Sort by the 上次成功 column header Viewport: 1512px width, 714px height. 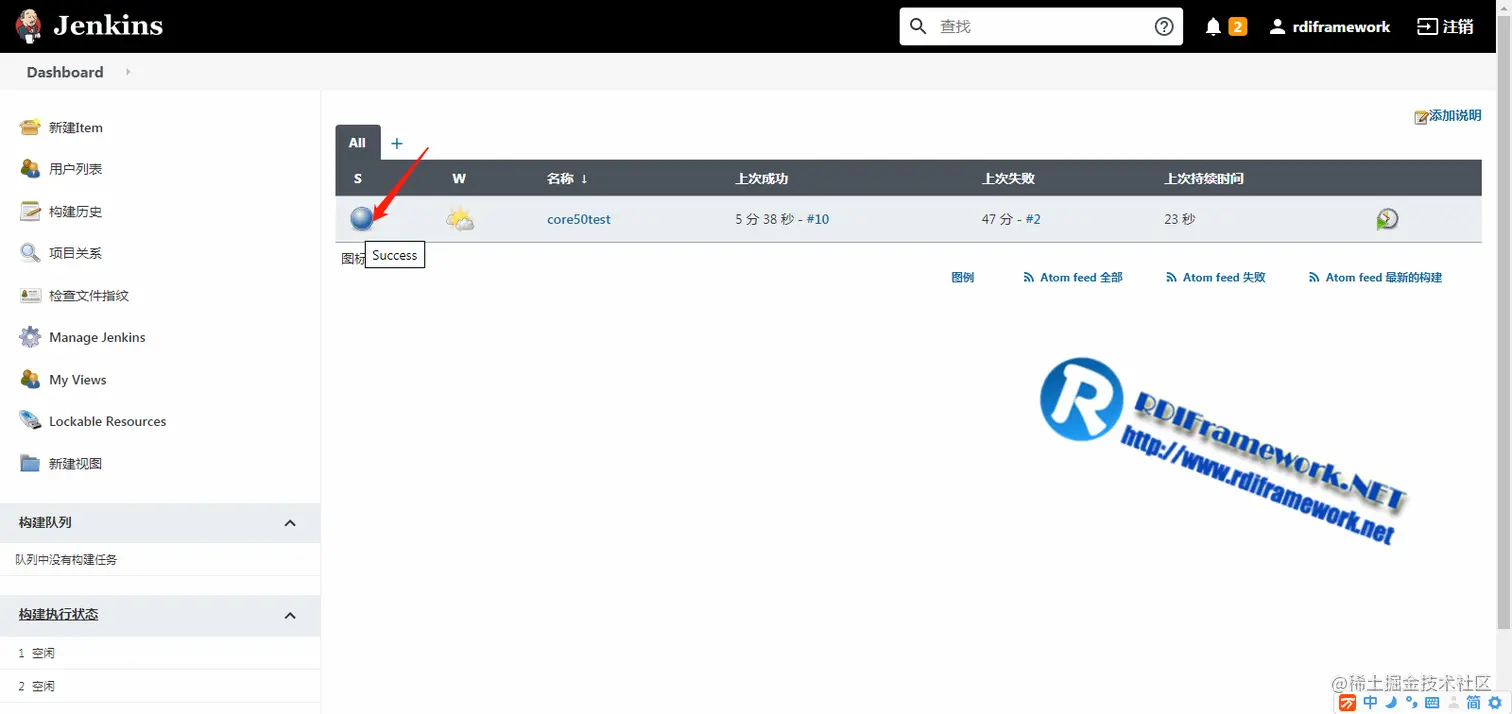pyautogui.click(x=762, y=178)
